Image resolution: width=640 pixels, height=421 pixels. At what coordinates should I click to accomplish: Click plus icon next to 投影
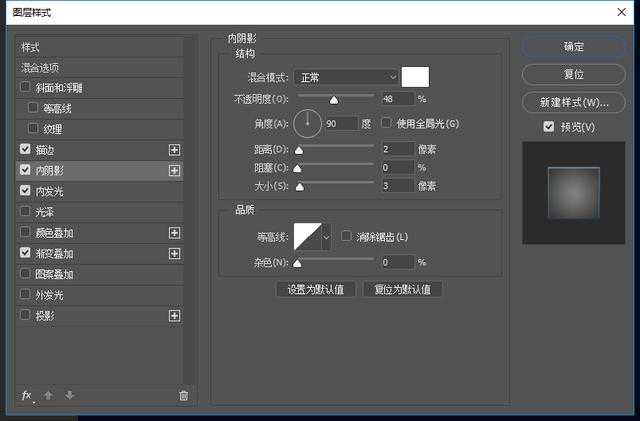coord(175,316)
